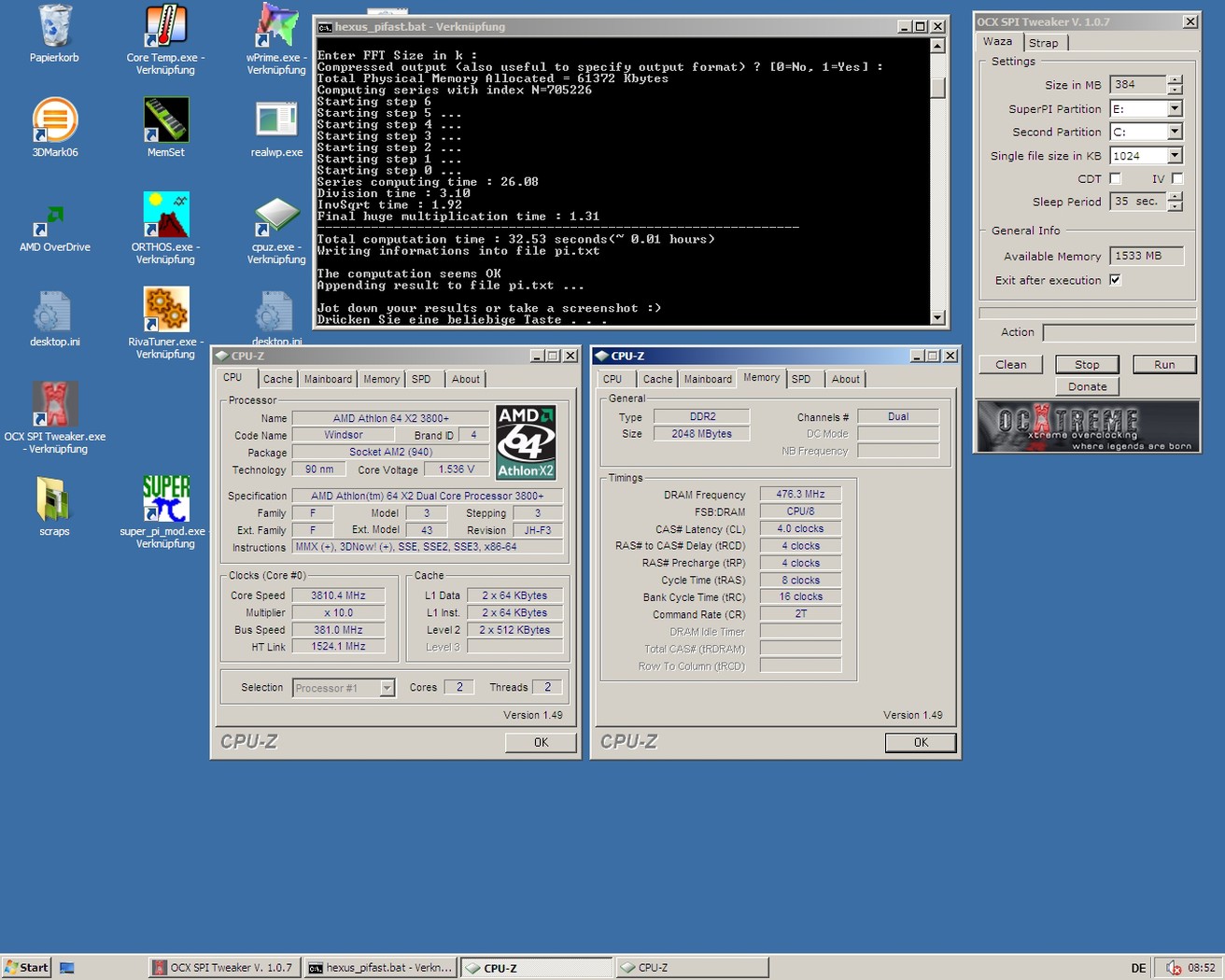The height and width of the screenshot is (980, 1225).
Task: Click the DRAM Frequency 476.3 MHz value
Action: click(800, 495)
